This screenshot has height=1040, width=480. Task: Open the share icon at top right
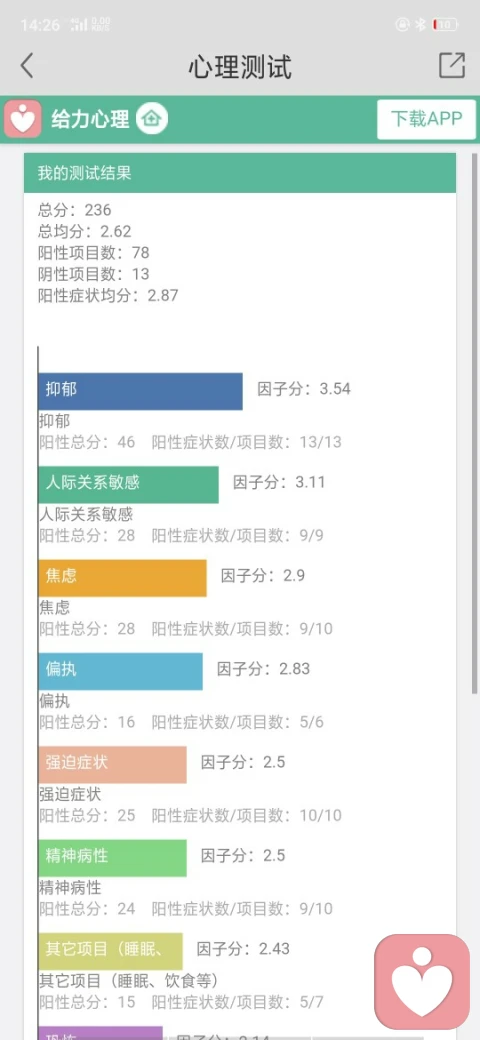[x=452, y=65]
